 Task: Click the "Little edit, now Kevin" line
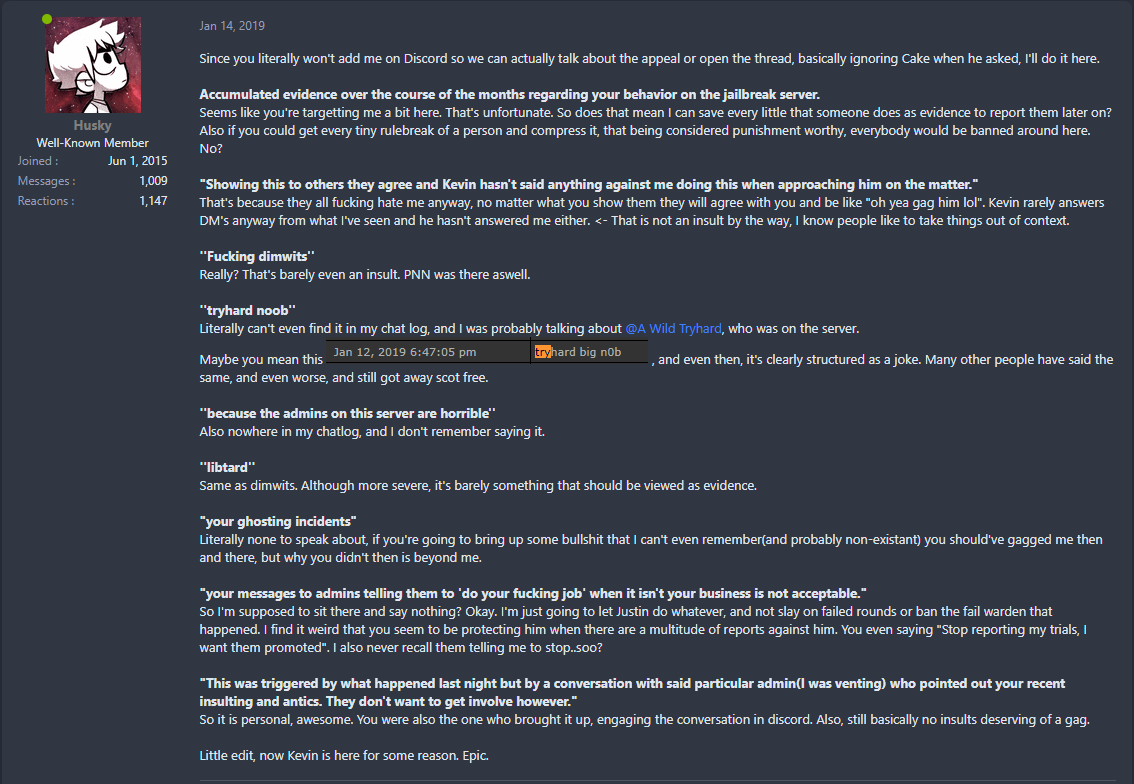pyautogui.click(x=344, y=755)
